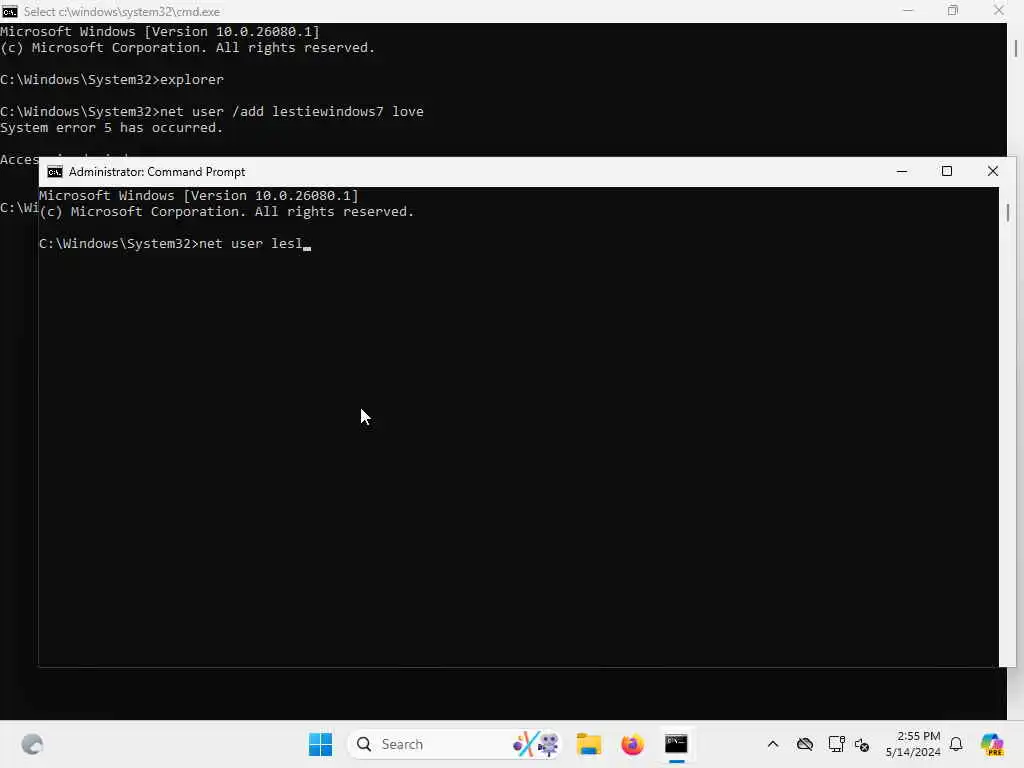Click the search highlights graphic in the Search box

tap(536, 744)
